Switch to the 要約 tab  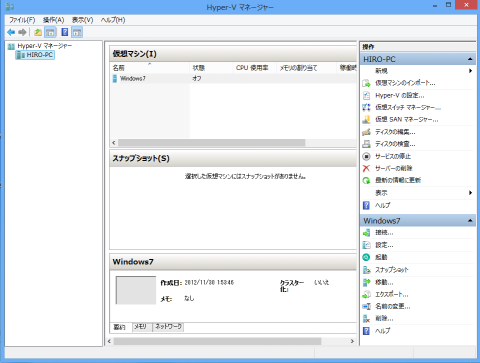click(120, 327)
